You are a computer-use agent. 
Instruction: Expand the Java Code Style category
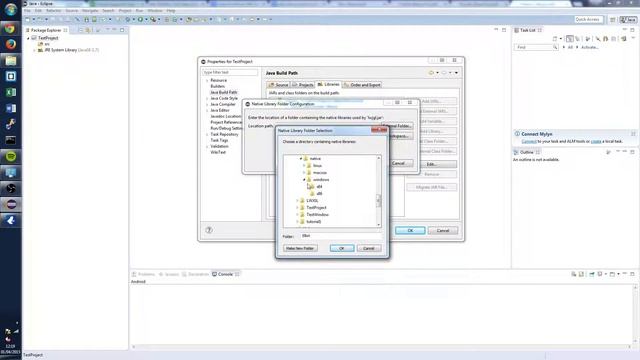207,98
